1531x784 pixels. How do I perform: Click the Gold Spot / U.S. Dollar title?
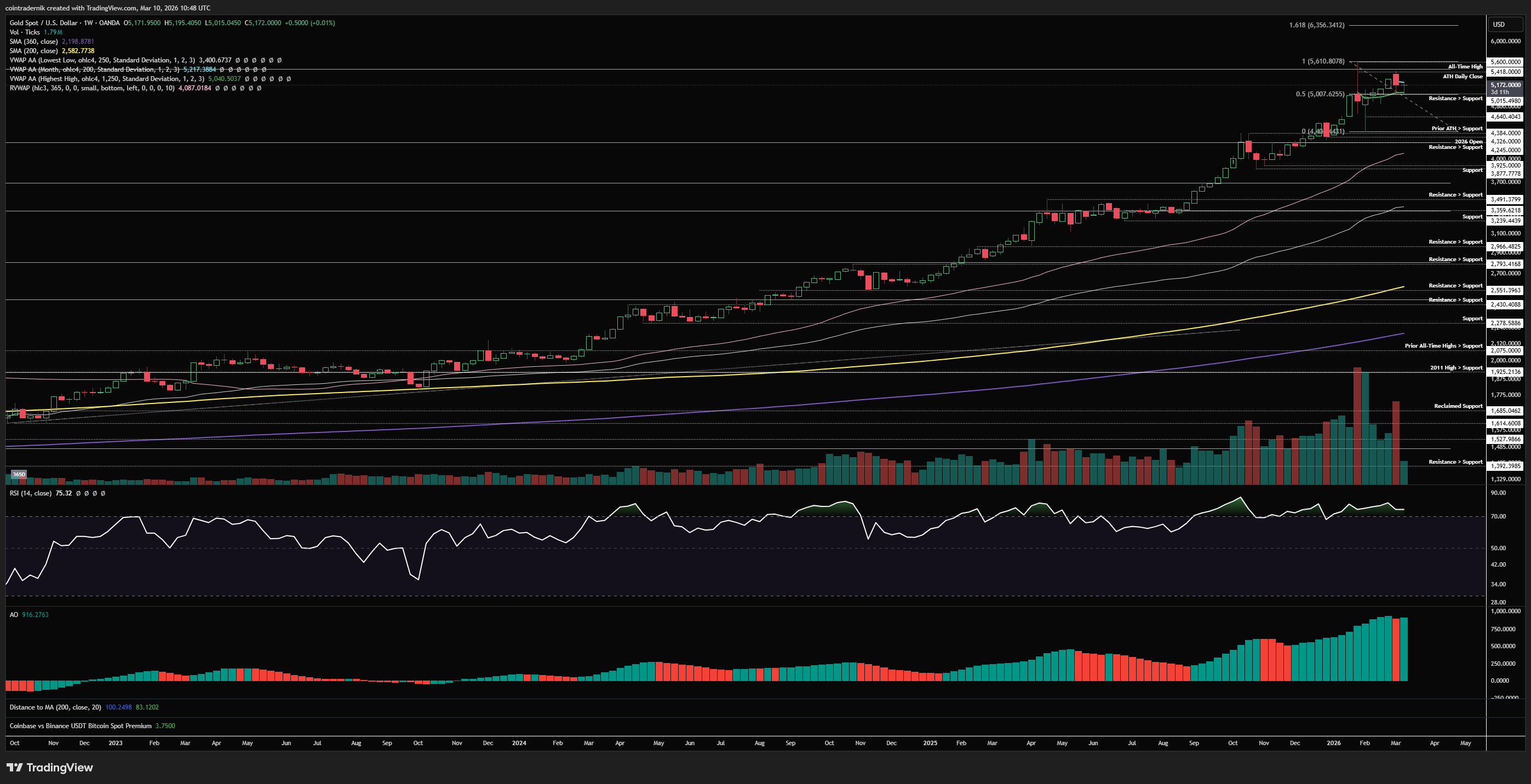coord(43,22)
